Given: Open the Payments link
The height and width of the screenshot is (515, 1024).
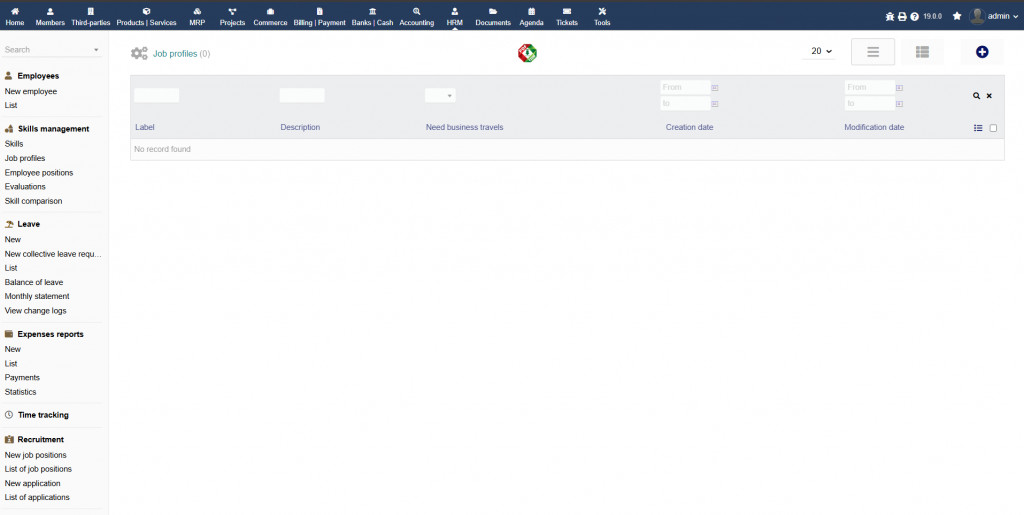Looking at the screenshot, I should (22, 377).
